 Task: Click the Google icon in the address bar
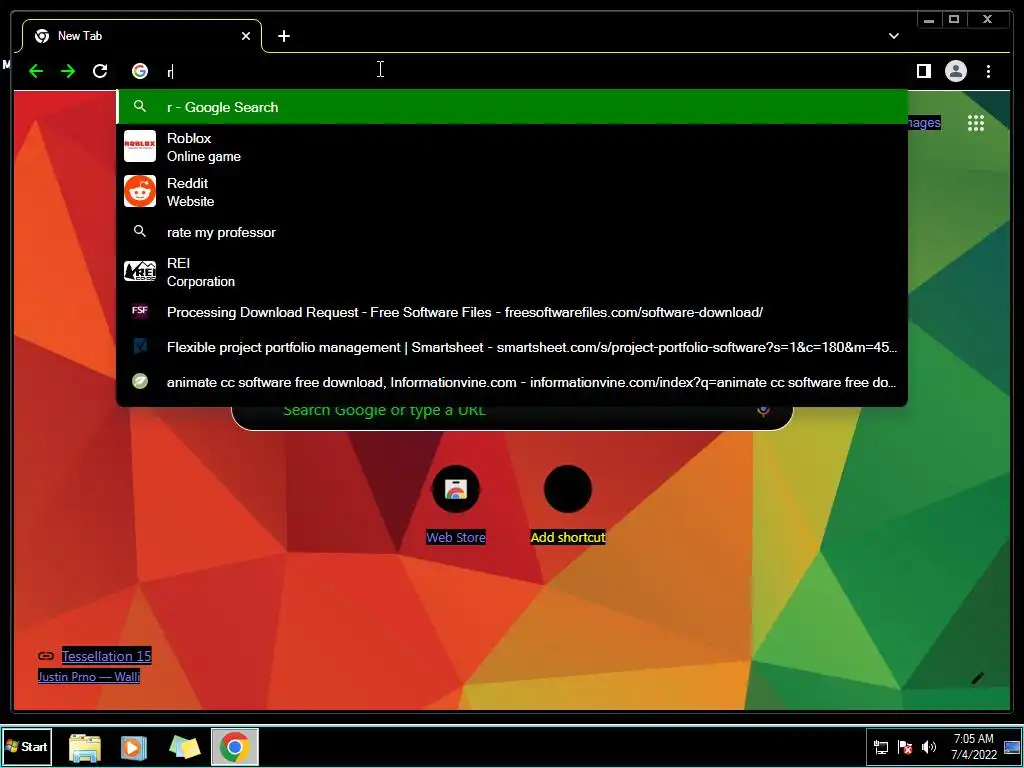pyautogui.click(x=140, y=71)
